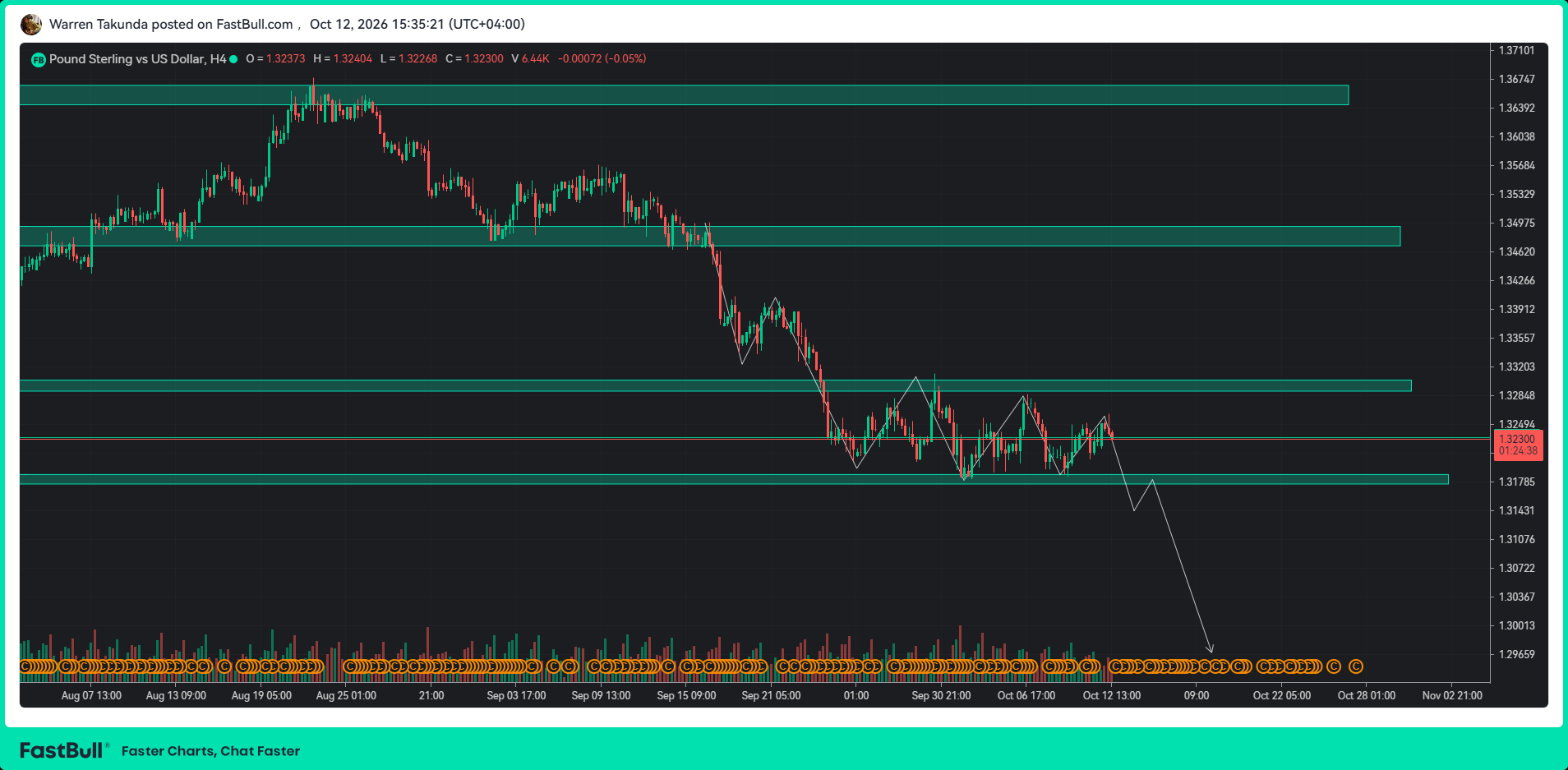Click the volume value 6.44K
1568x770 pixels.
click(535, 59)
